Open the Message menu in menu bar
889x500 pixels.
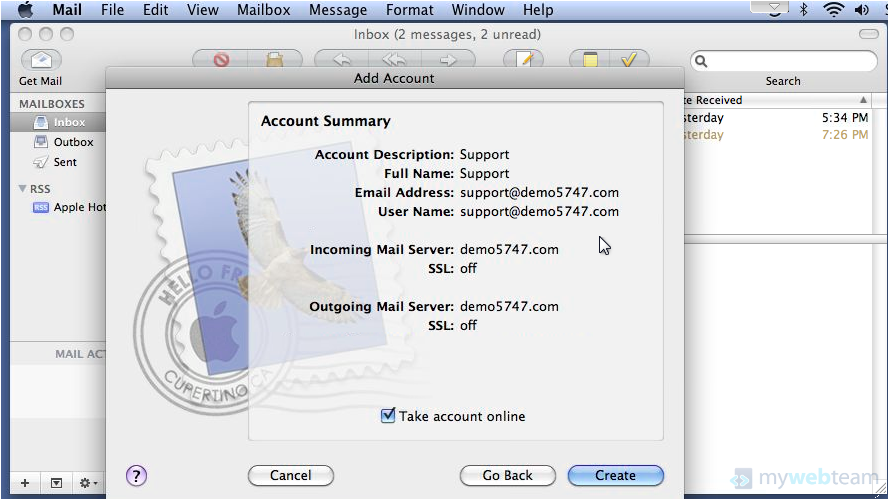point(338,10)
